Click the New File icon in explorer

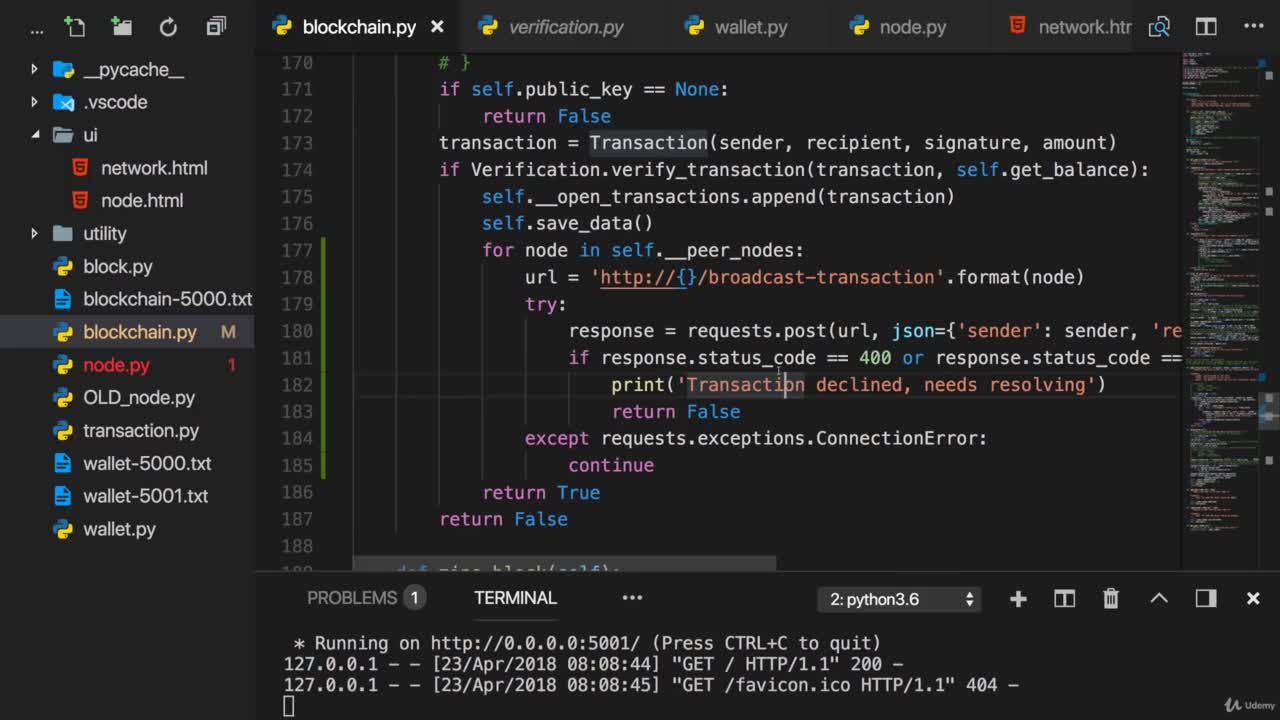click(x=75, y=27)
